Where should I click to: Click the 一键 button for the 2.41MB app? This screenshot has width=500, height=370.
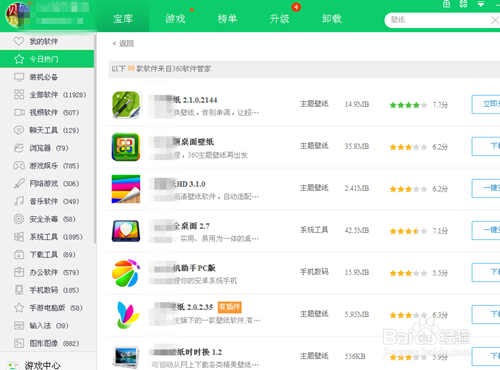pos(486,188)
